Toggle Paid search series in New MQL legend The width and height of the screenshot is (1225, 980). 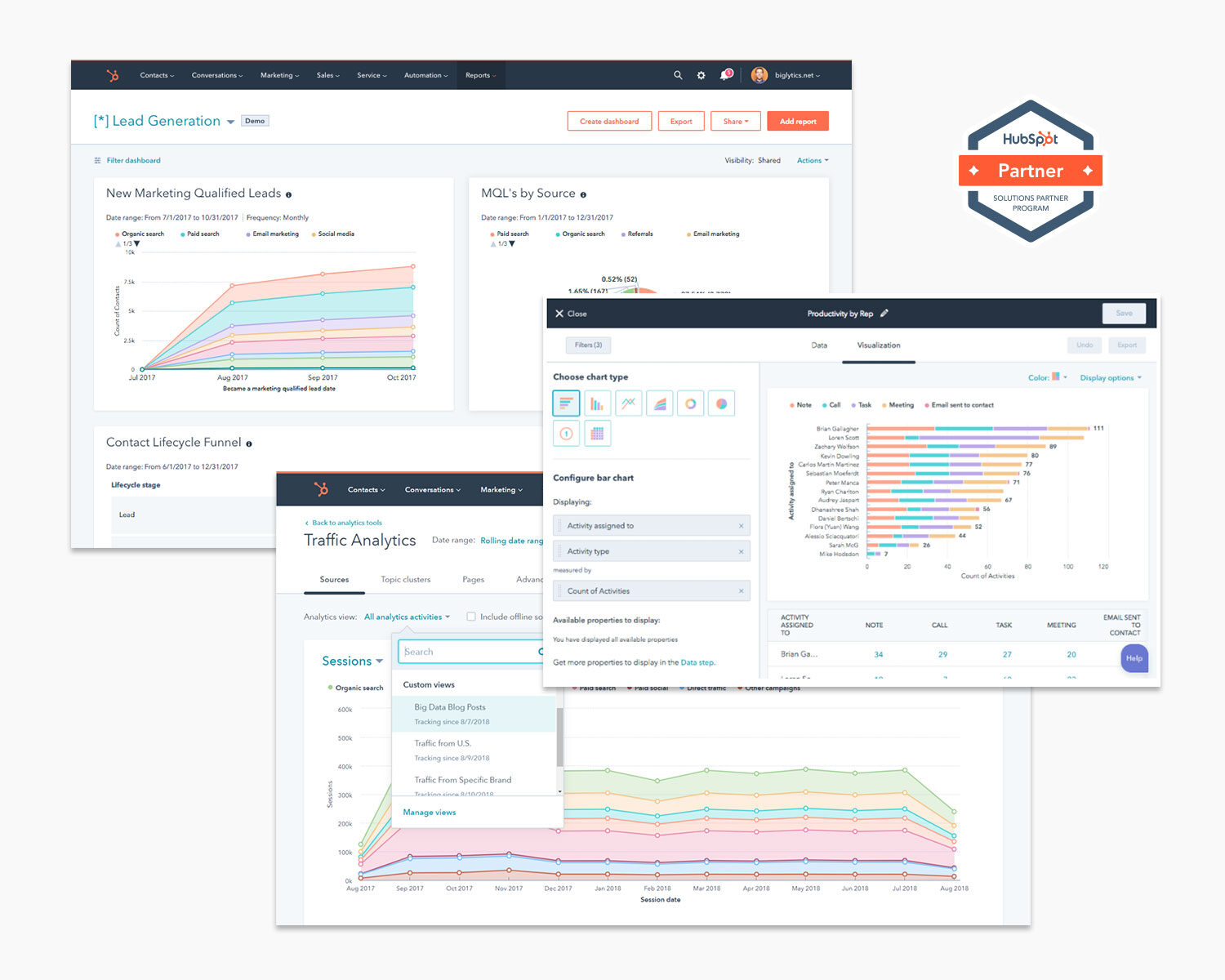point(200,234)
